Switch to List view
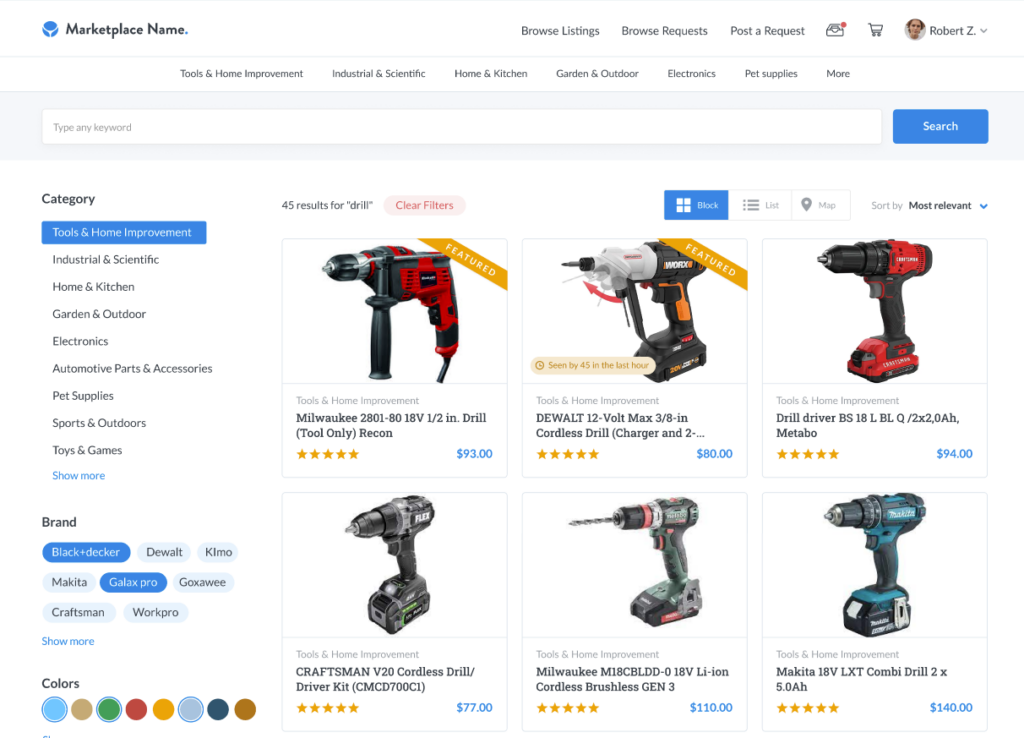This screenshot has width=1024, height=738. pos(760,205)
